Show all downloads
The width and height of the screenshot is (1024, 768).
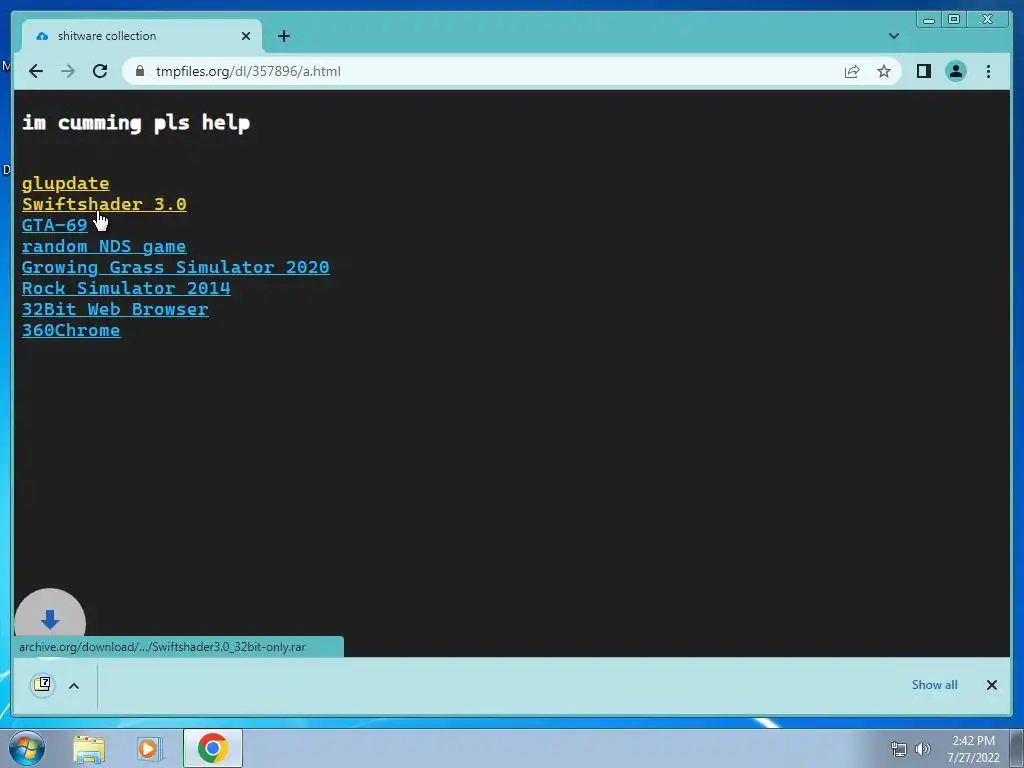coord(935,684)
